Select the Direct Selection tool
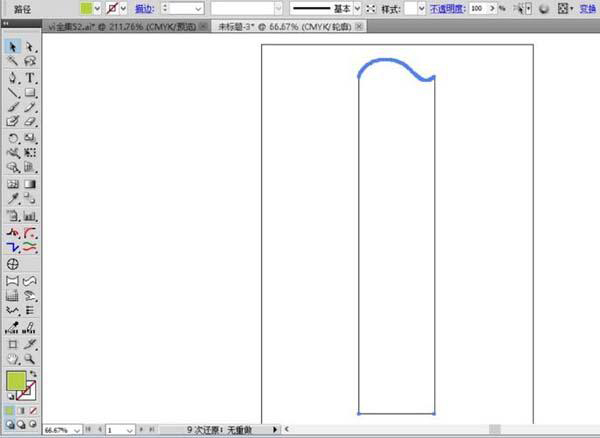The image size is (600, 438). (29, 47)
